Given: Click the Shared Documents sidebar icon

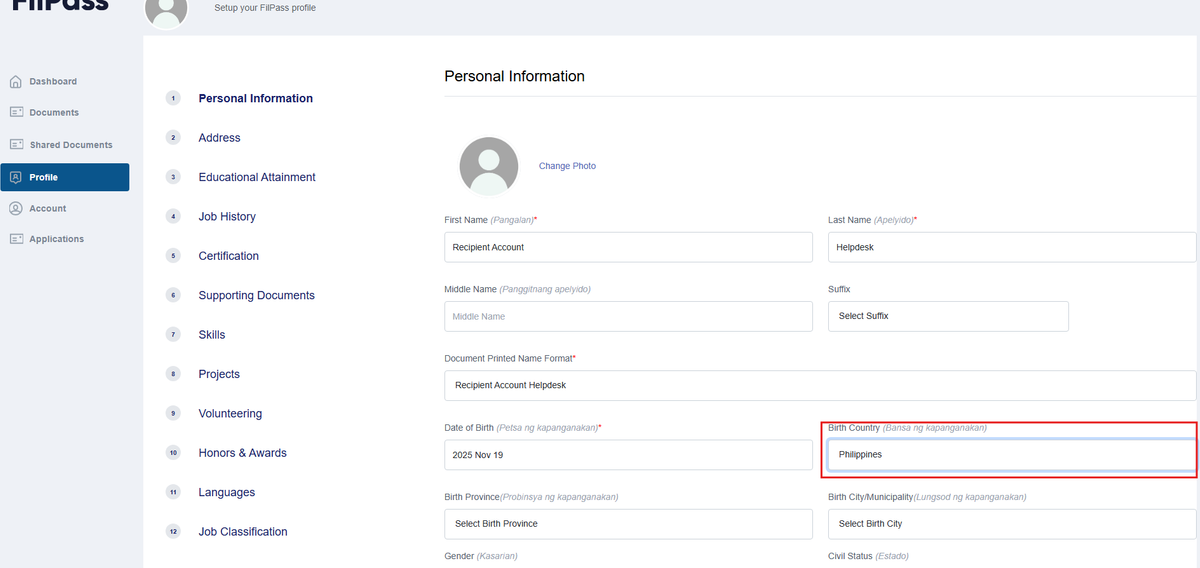Looking at the screenshot, I should coord(15,145).
